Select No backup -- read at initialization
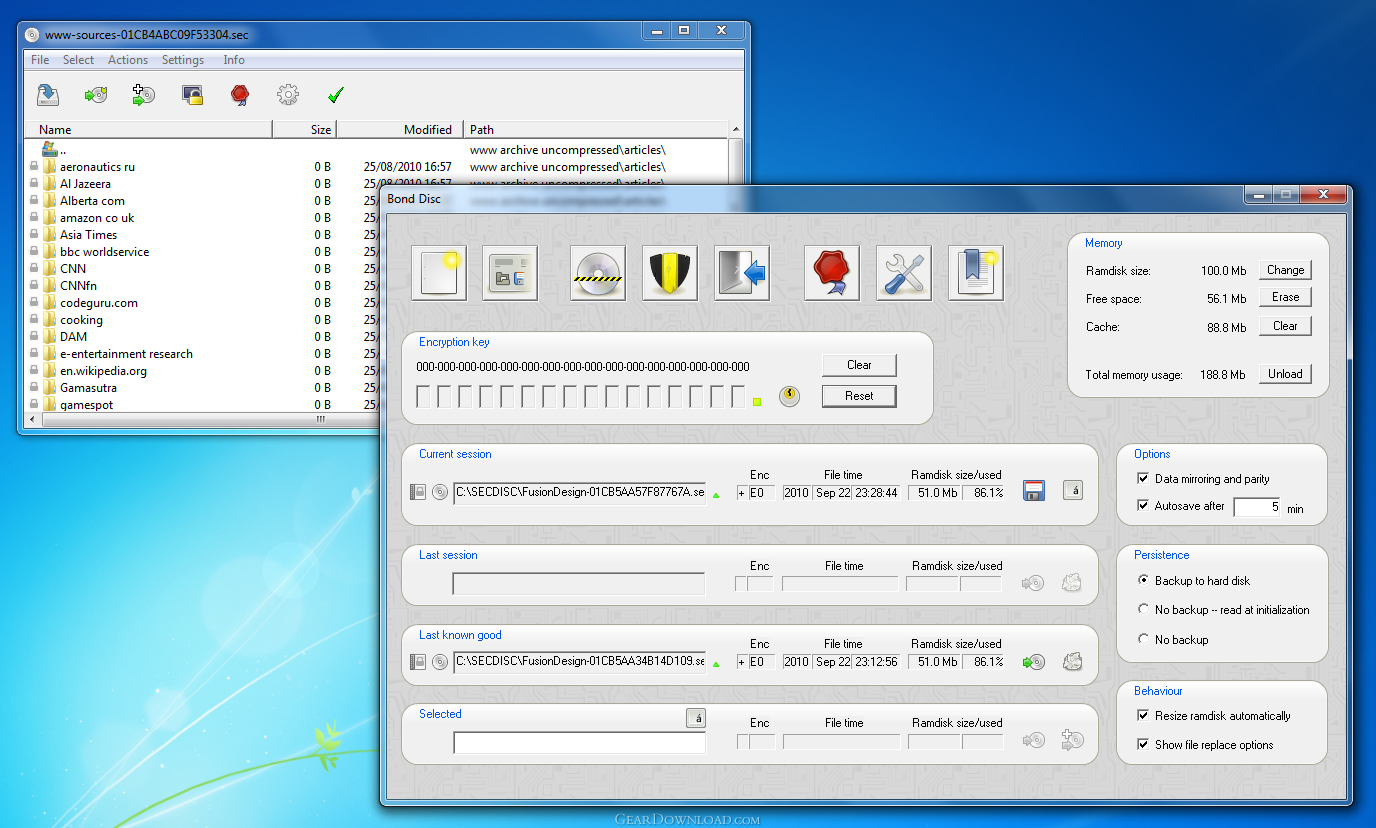 click(1144, 610)
